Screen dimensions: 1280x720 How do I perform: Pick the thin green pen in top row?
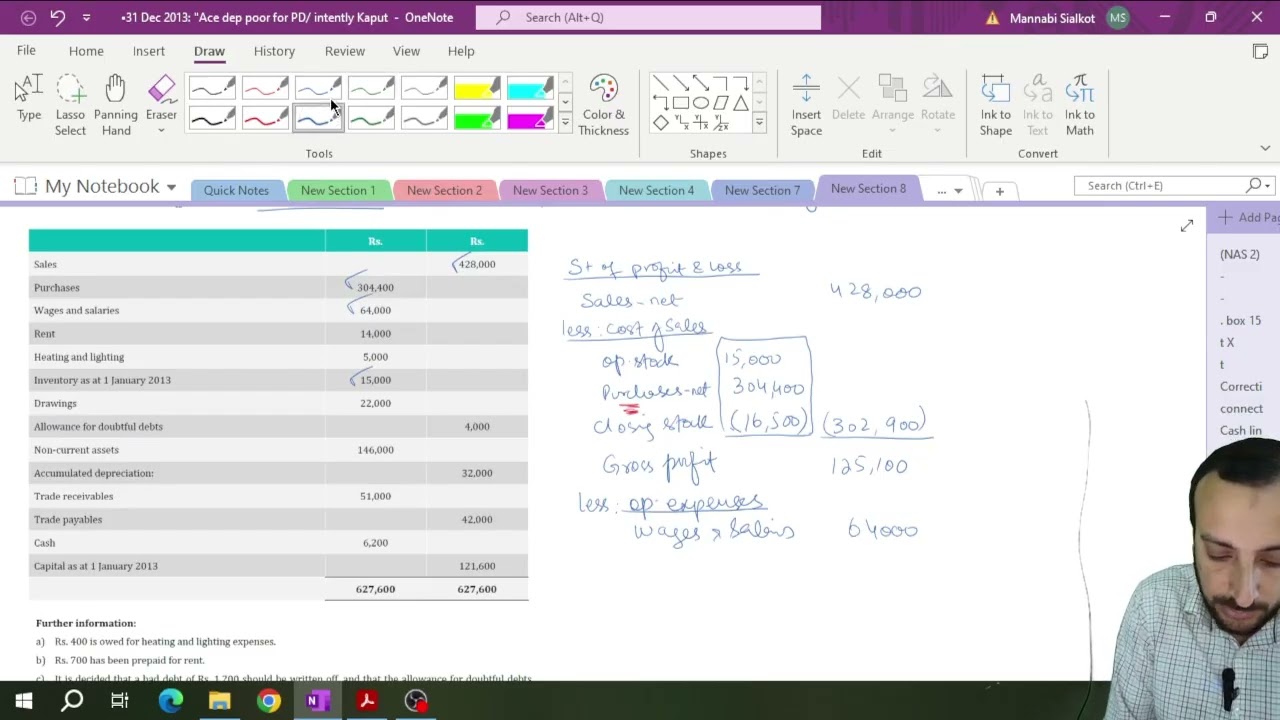pos(371,89)
